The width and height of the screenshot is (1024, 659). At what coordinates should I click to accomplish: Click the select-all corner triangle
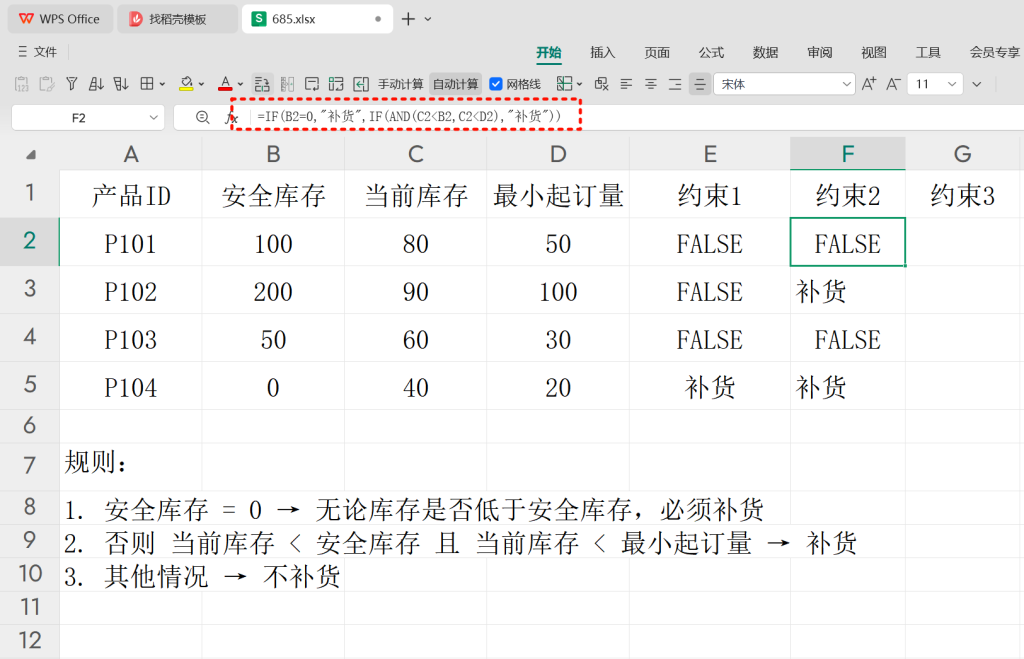(30, 155)
